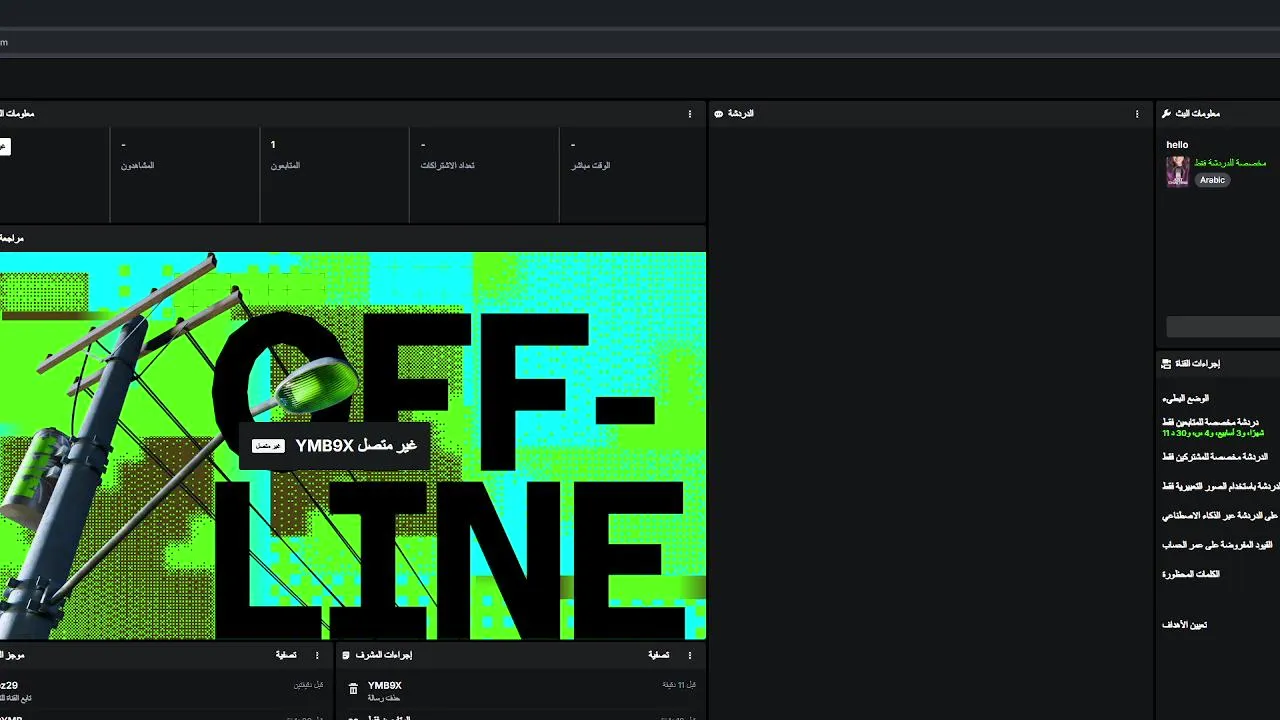This screenshot has width=1280, height=720.
Task: Click the offline stream preview image
Action: pos(353,445)
